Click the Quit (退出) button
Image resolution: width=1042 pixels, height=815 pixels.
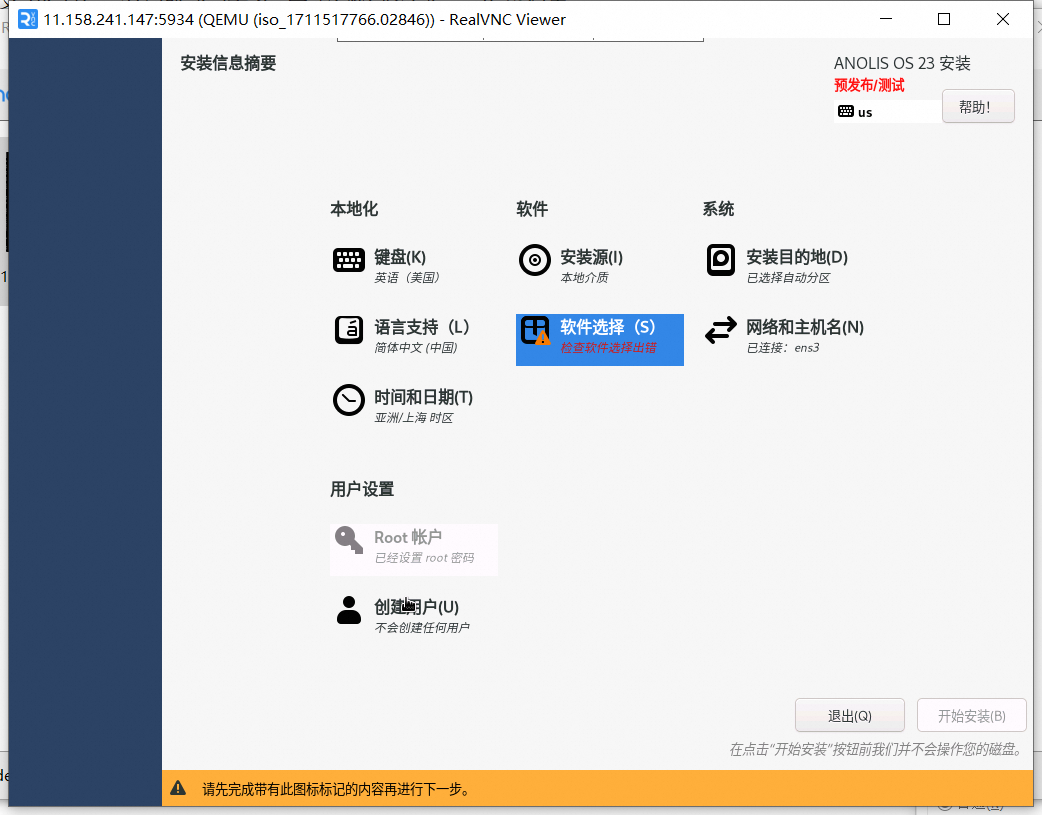(x=849, y=716)
